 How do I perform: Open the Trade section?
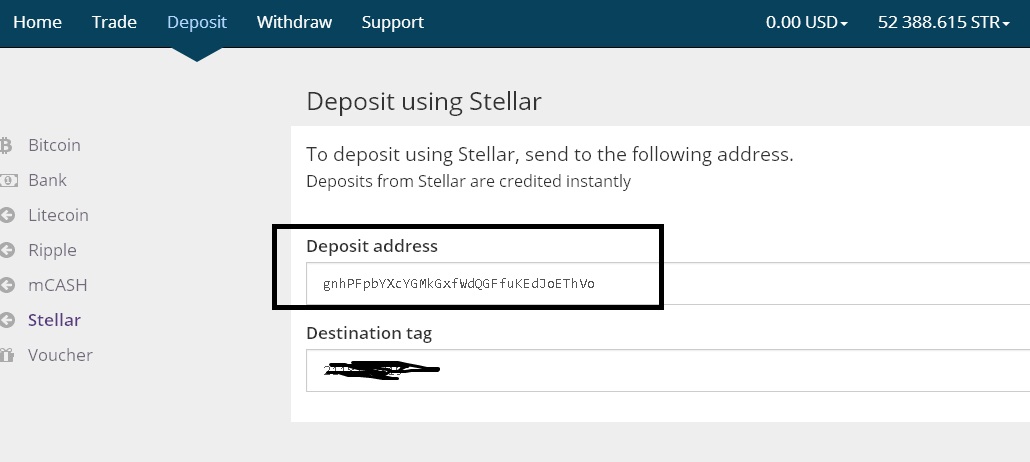[114, 22]
